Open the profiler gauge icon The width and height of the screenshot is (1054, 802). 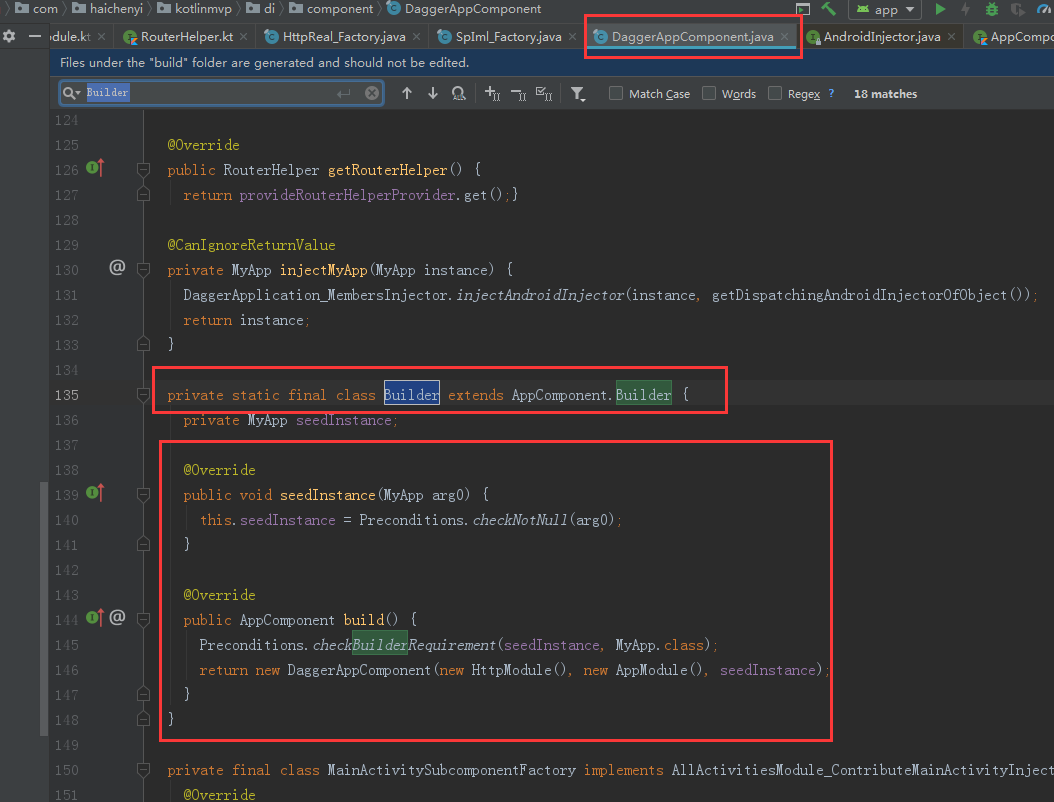[x=1044, y=9]
